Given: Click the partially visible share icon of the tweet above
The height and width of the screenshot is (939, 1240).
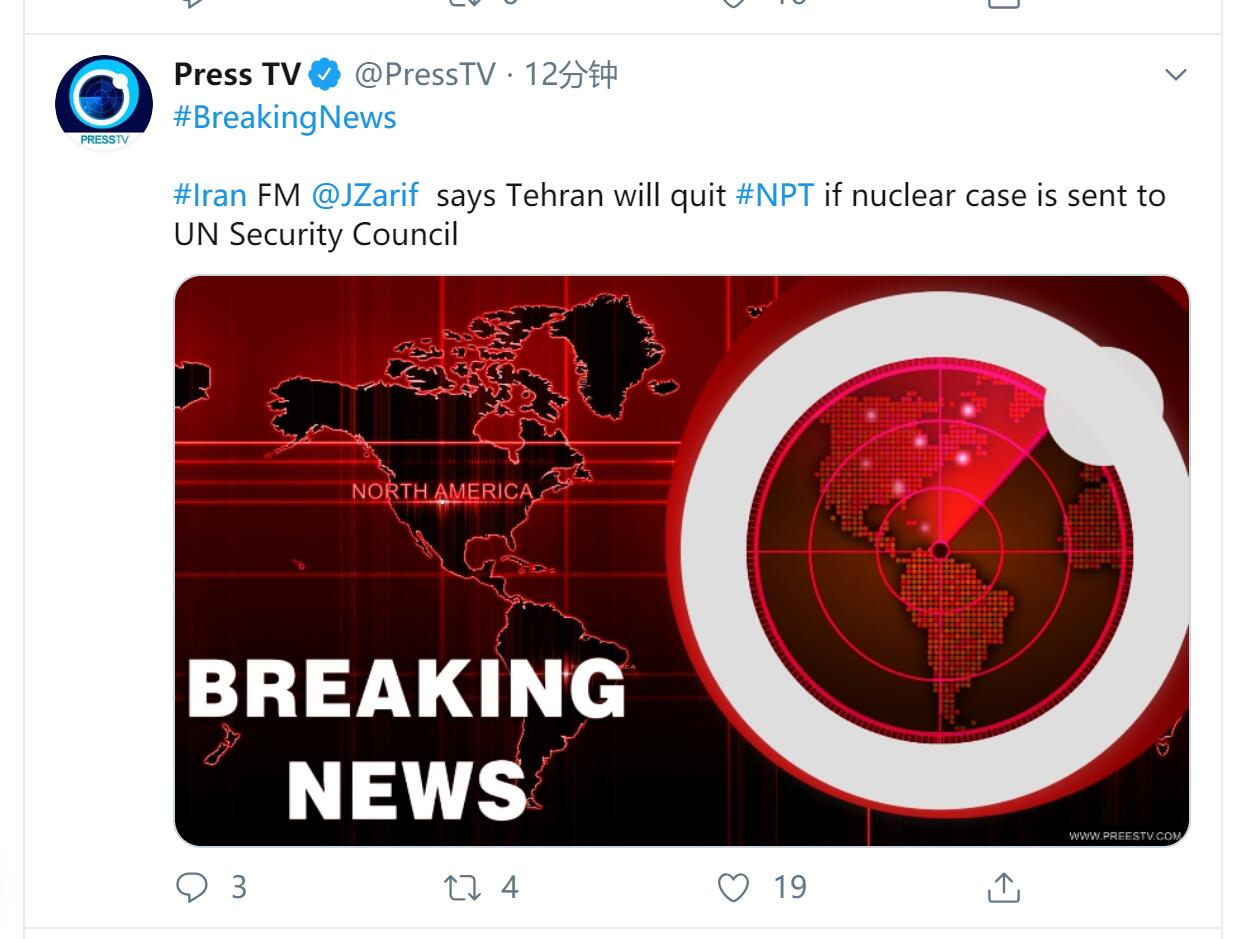Looking at the screenshot, I should pyautogui.click(x=1003, y=4).
